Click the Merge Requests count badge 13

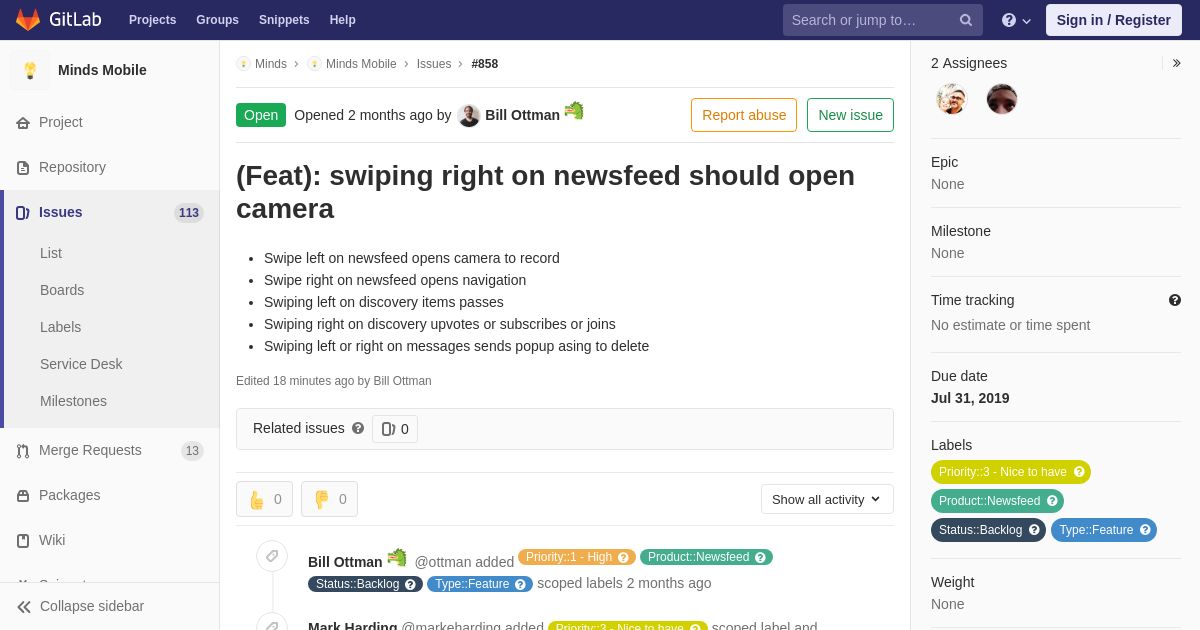click(192, 451)
